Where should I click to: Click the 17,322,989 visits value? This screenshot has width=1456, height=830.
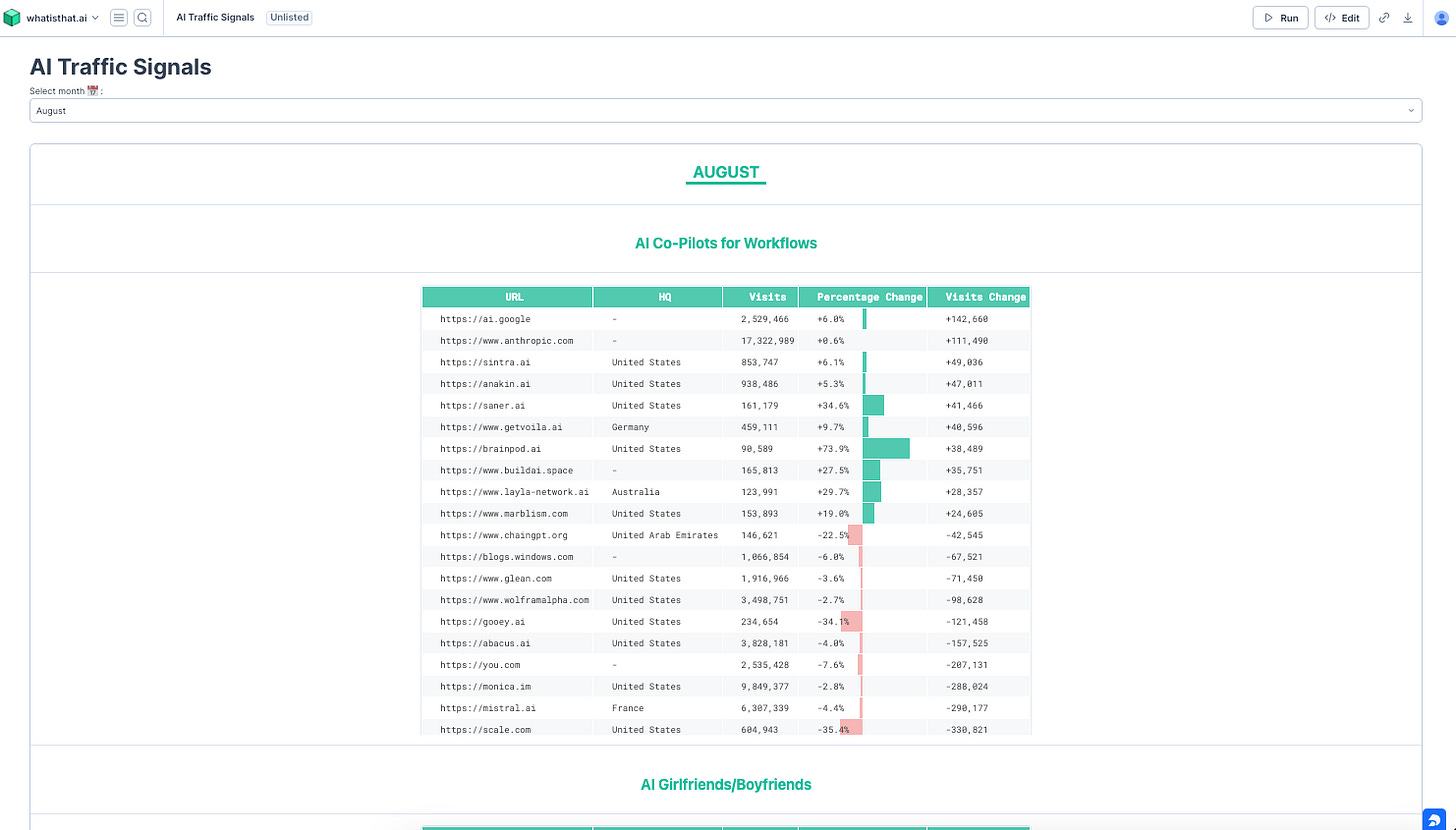click(x=768, y=341)
